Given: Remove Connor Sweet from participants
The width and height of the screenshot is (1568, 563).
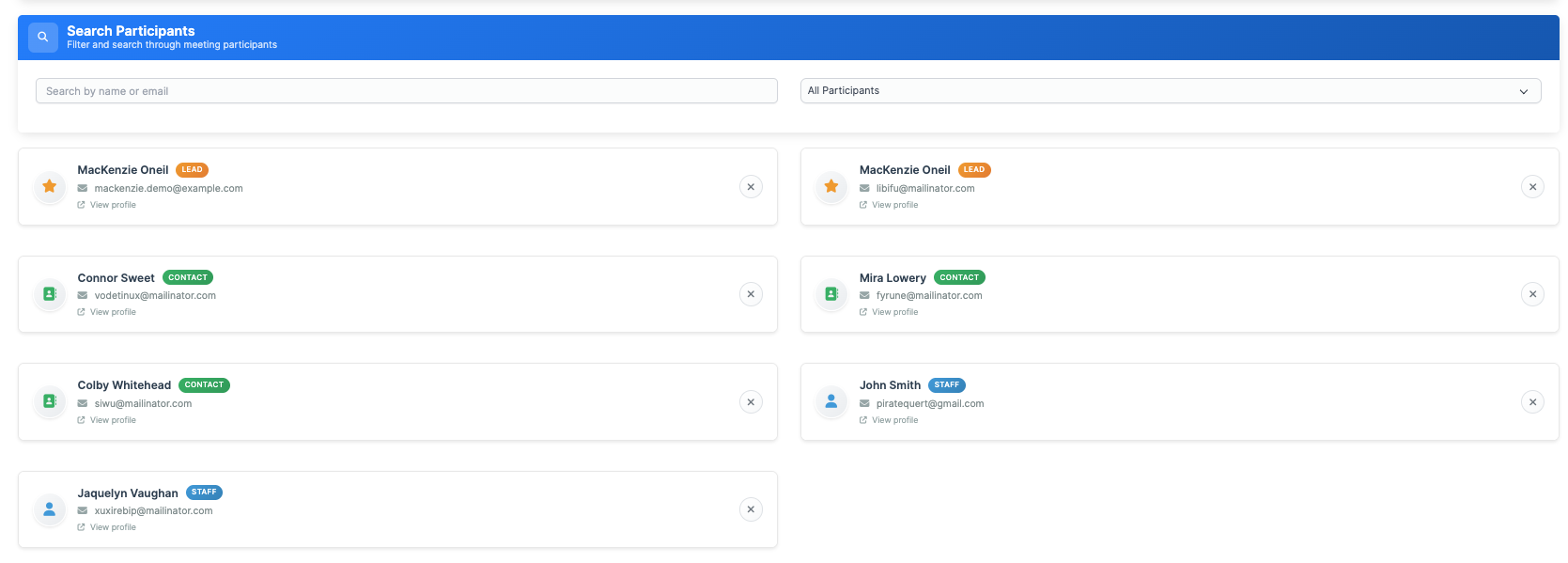Looking at the screenshot, I should point(751,294).
